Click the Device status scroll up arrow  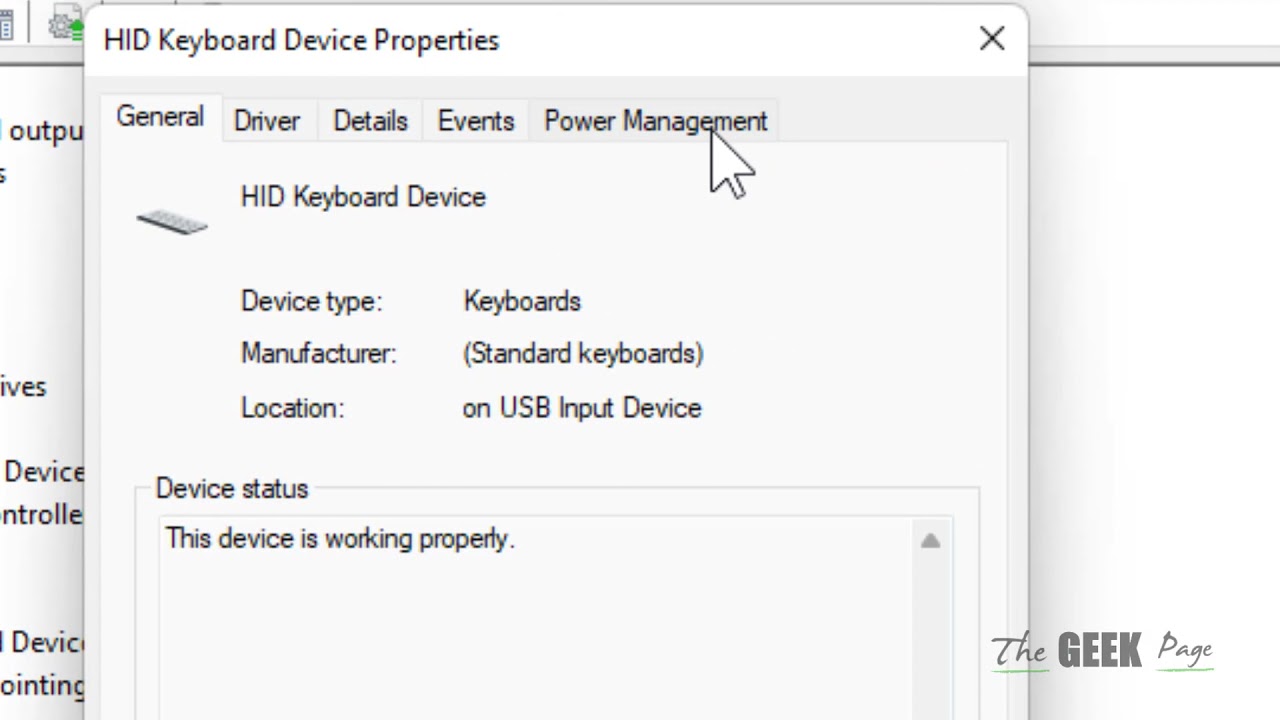click(930, 541)
